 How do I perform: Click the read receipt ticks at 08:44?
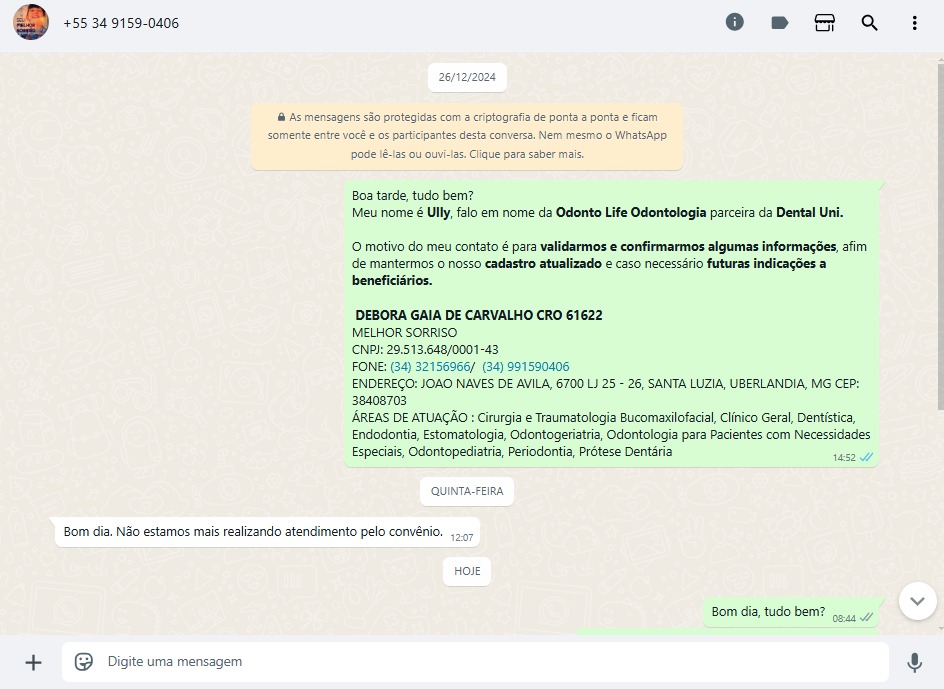[866, 618]
